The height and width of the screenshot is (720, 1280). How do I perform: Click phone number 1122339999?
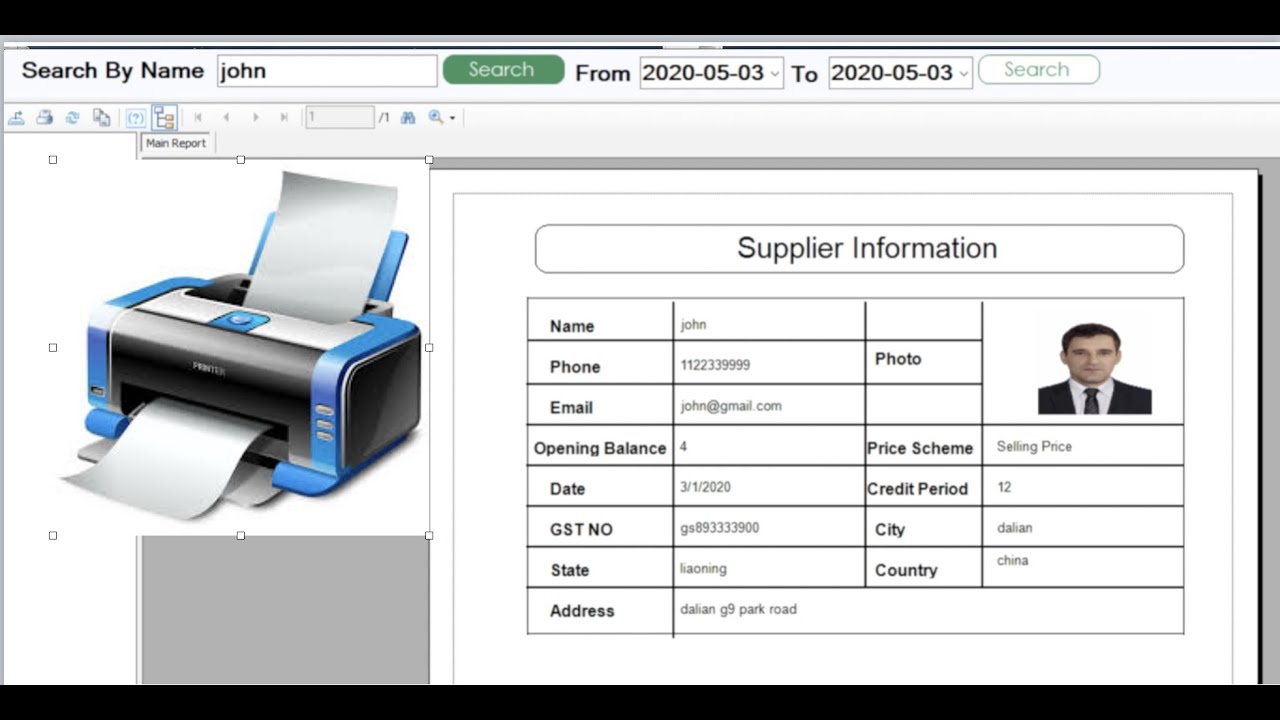pos(715,365)
